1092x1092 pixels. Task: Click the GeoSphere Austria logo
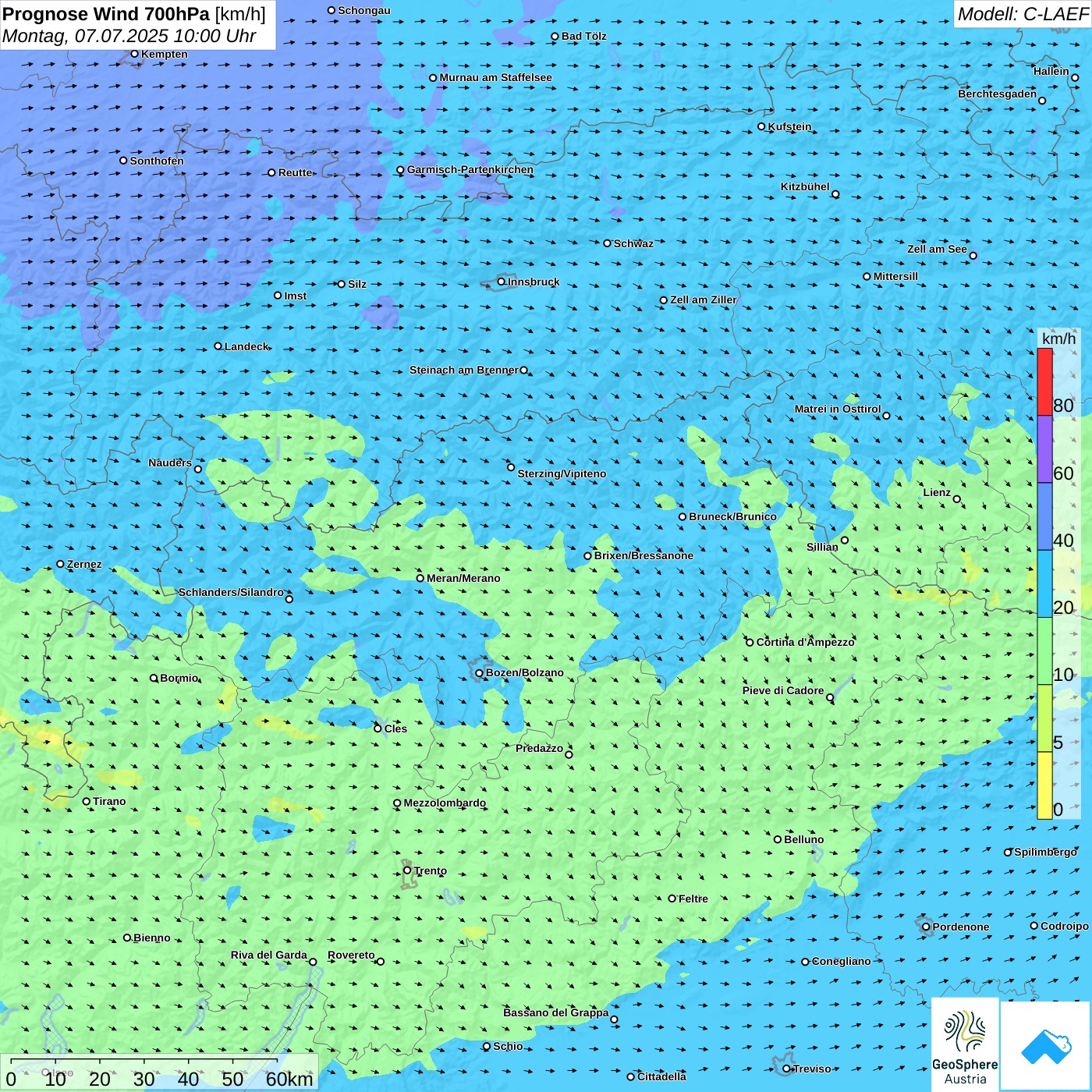(x=965, y=1045)
